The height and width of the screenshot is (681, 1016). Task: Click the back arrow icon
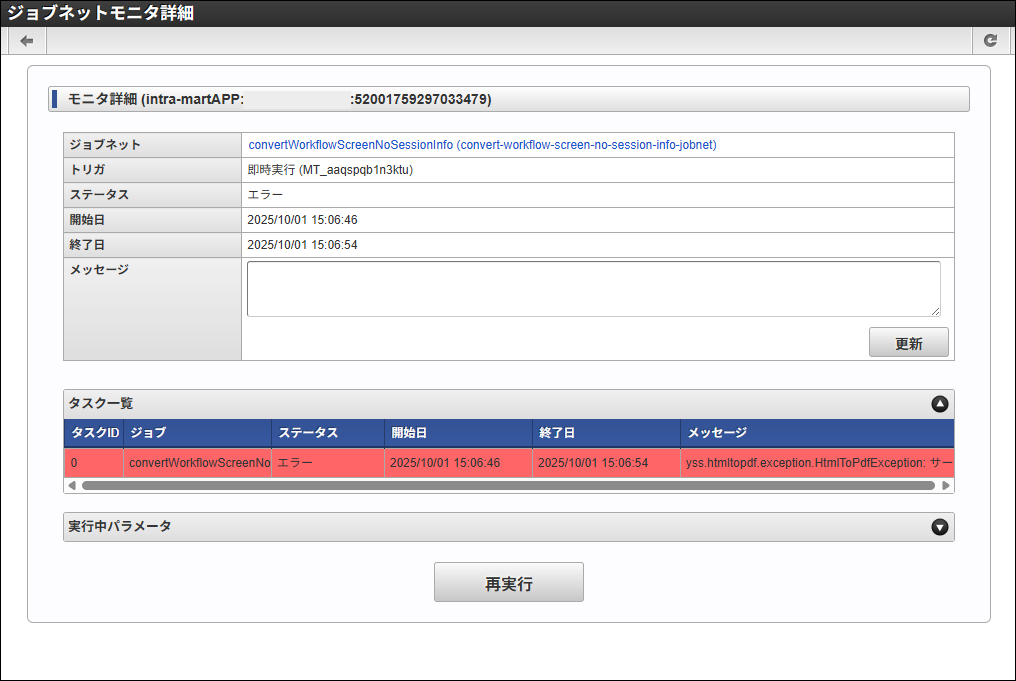pyautogui.click(x=27, y=41)
